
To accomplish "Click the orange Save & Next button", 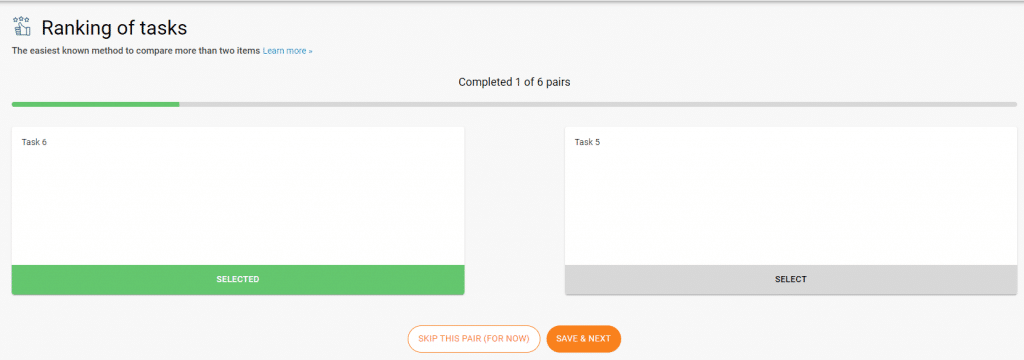I will pyautogui.click(x=584, y=339).
